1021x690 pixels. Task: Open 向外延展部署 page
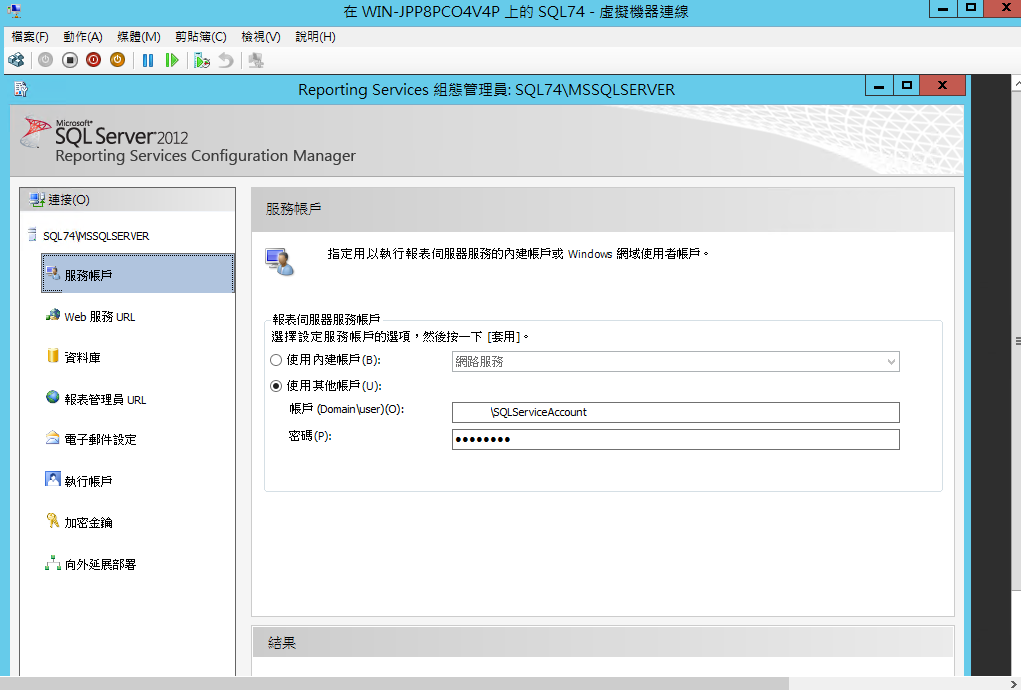point(100,564)
